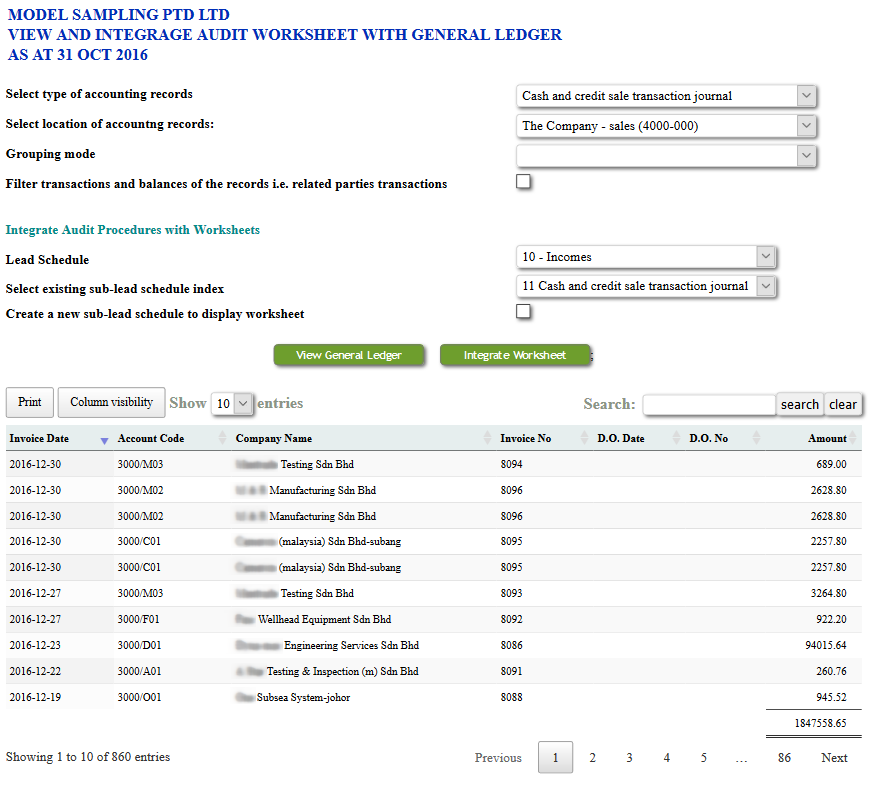Toggle filter related parties transactions checkbox
881x785 pixels.
pyautogui.click(x=523, y=182)
